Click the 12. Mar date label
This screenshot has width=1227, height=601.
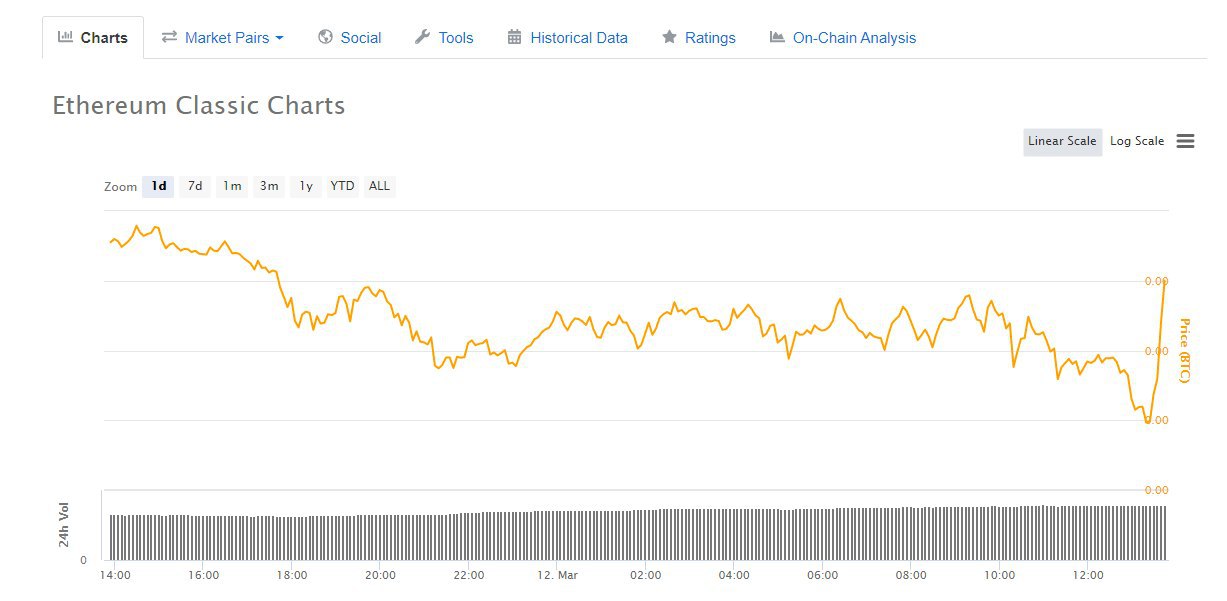click(x=557, y=575)
